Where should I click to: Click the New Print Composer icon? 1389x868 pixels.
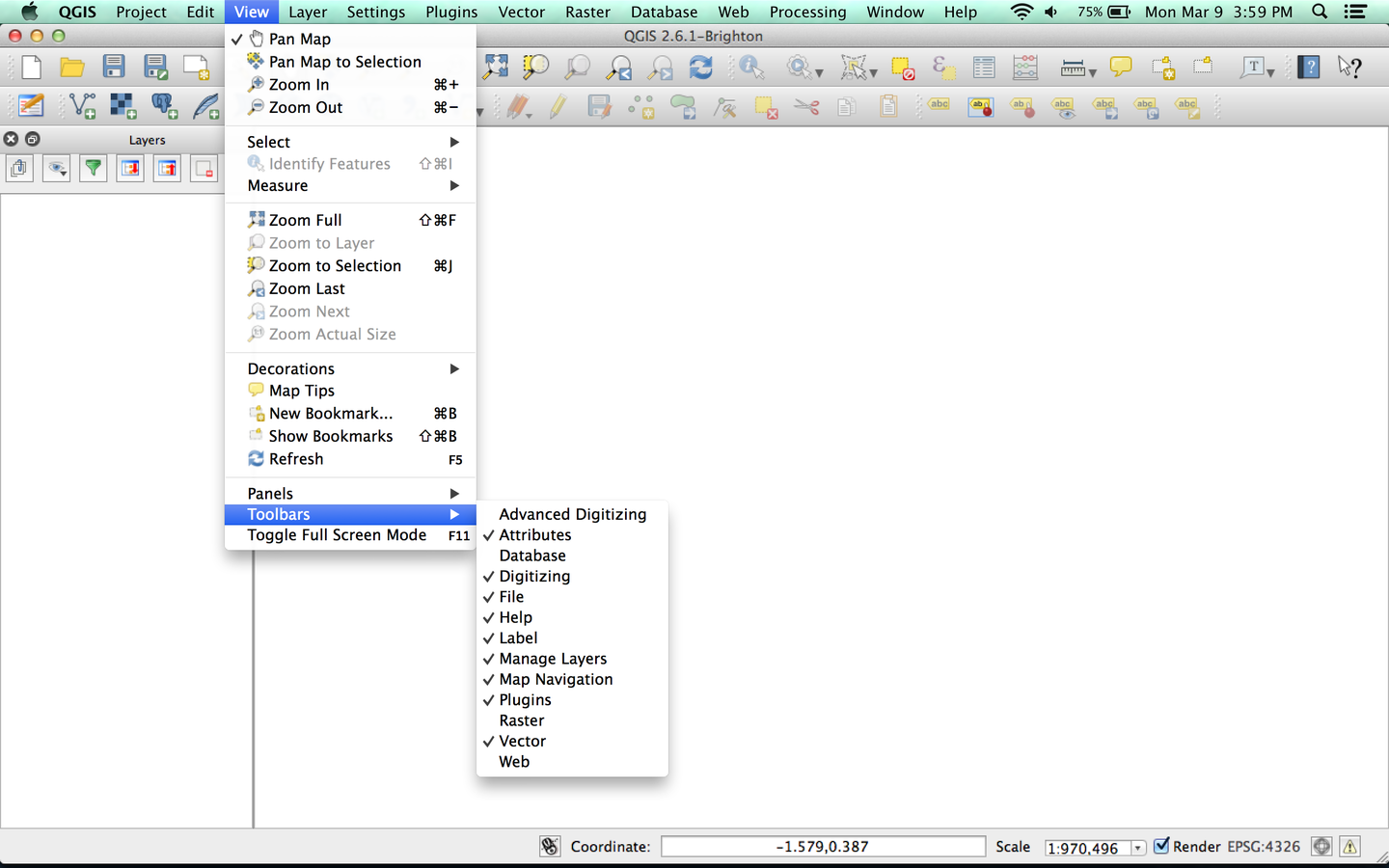point(197,68)
